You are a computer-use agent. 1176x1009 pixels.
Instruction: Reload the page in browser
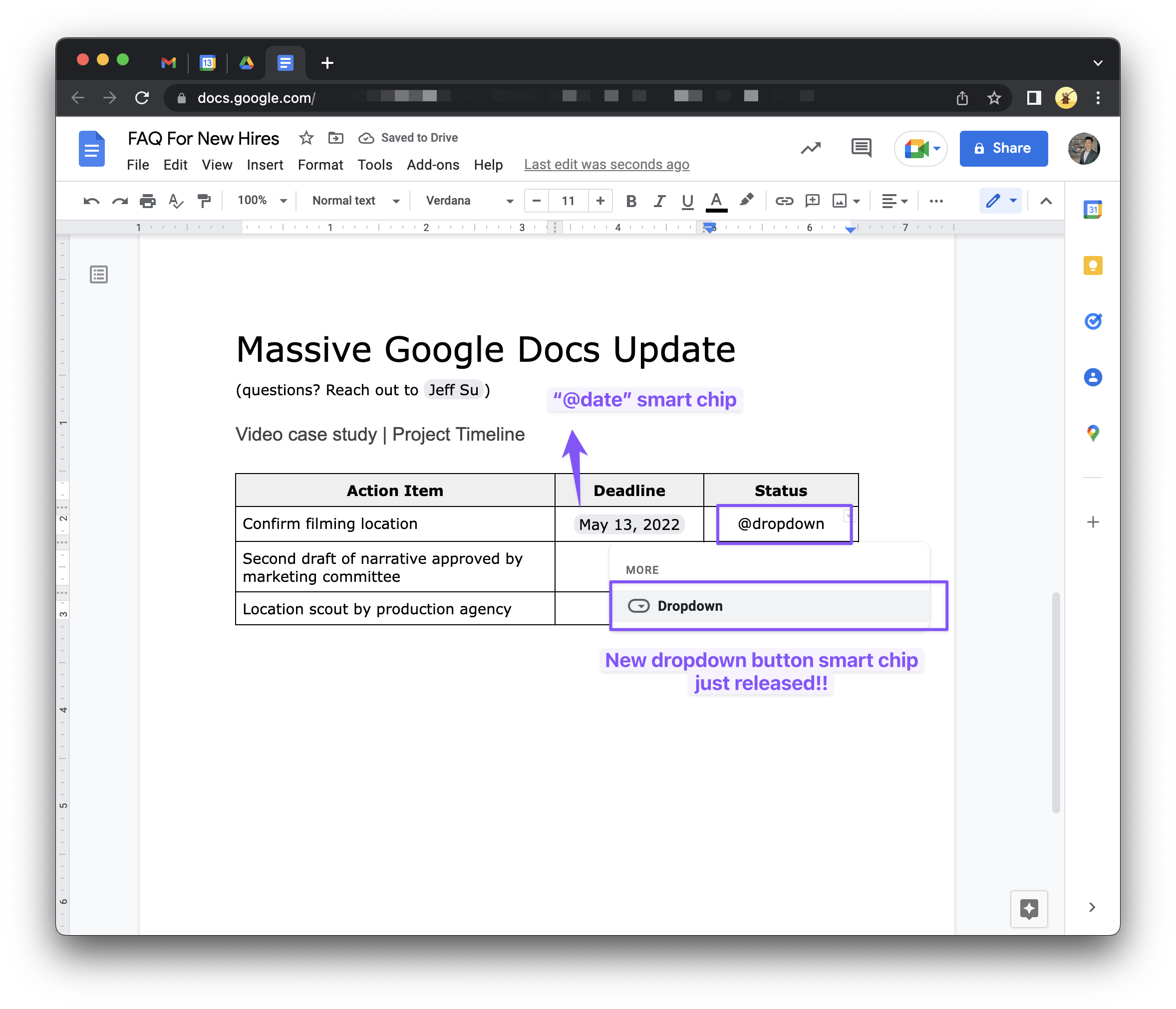pyautogui.click(x=142, y=98)
